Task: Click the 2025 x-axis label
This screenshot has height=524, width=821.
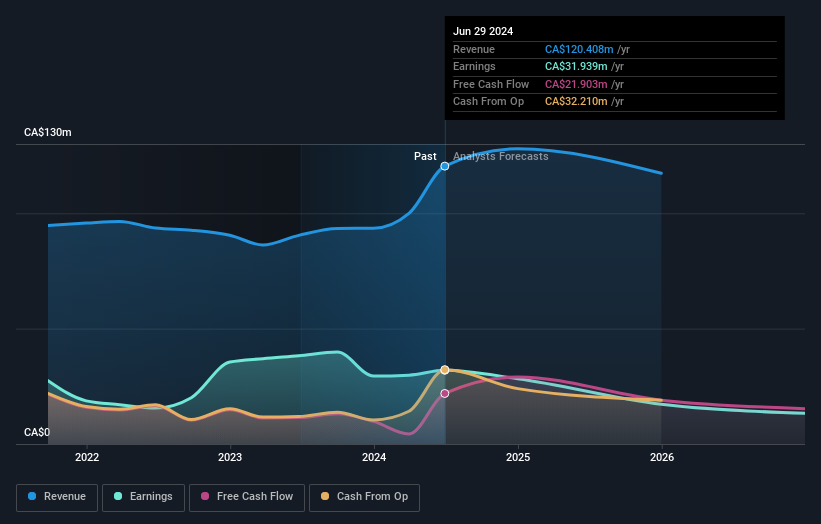Action: 518,458
